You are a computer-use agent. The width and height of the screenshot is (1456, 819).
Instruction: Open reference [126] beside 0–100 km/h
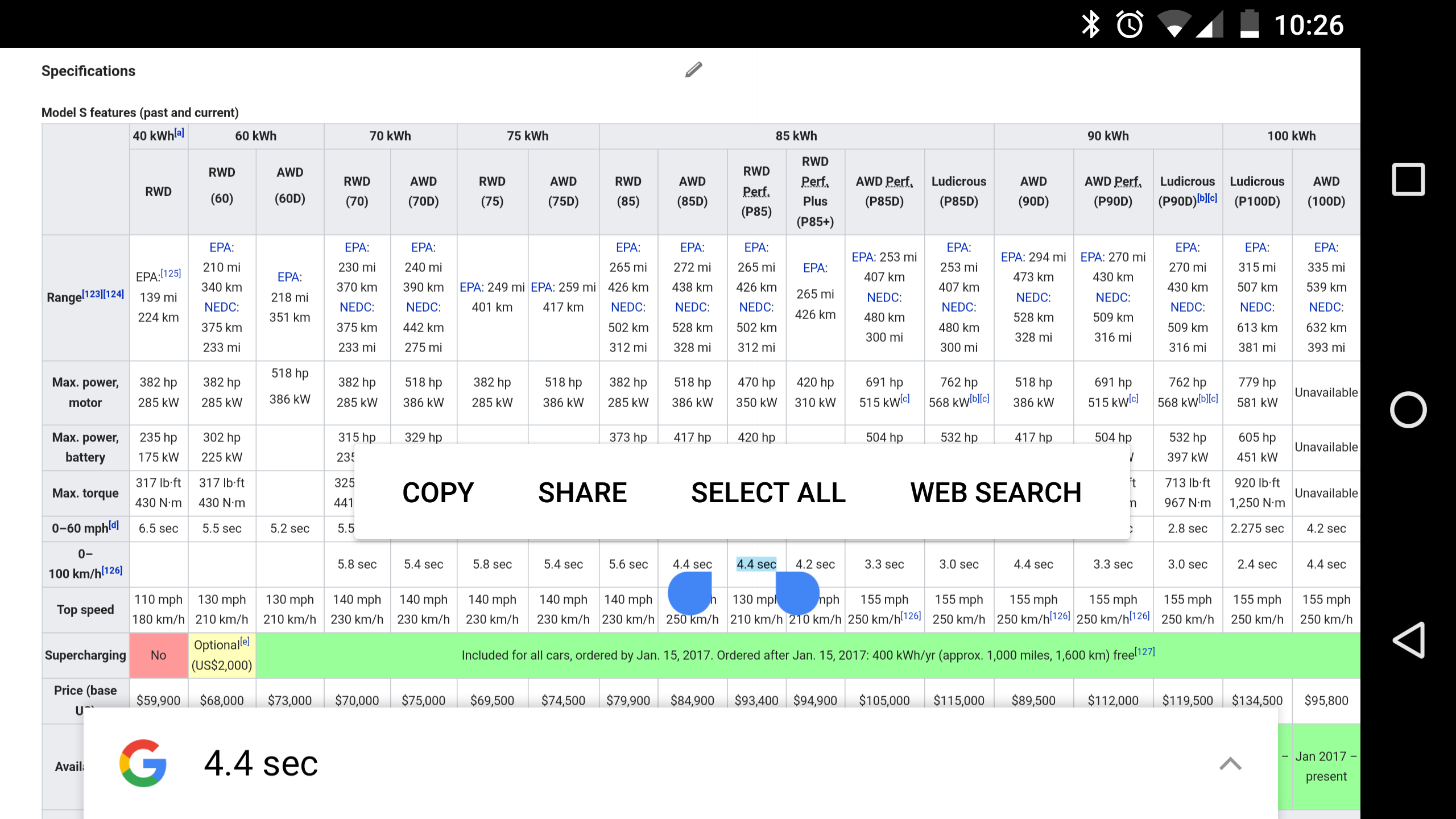pyautogui.click(x=112, y=570)
